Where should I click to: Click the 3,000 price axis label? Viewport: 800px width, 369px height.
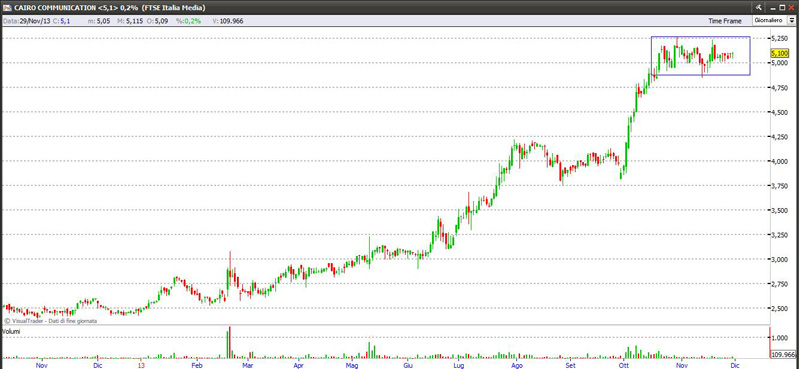pyautogui.click(x=780, y=259)
